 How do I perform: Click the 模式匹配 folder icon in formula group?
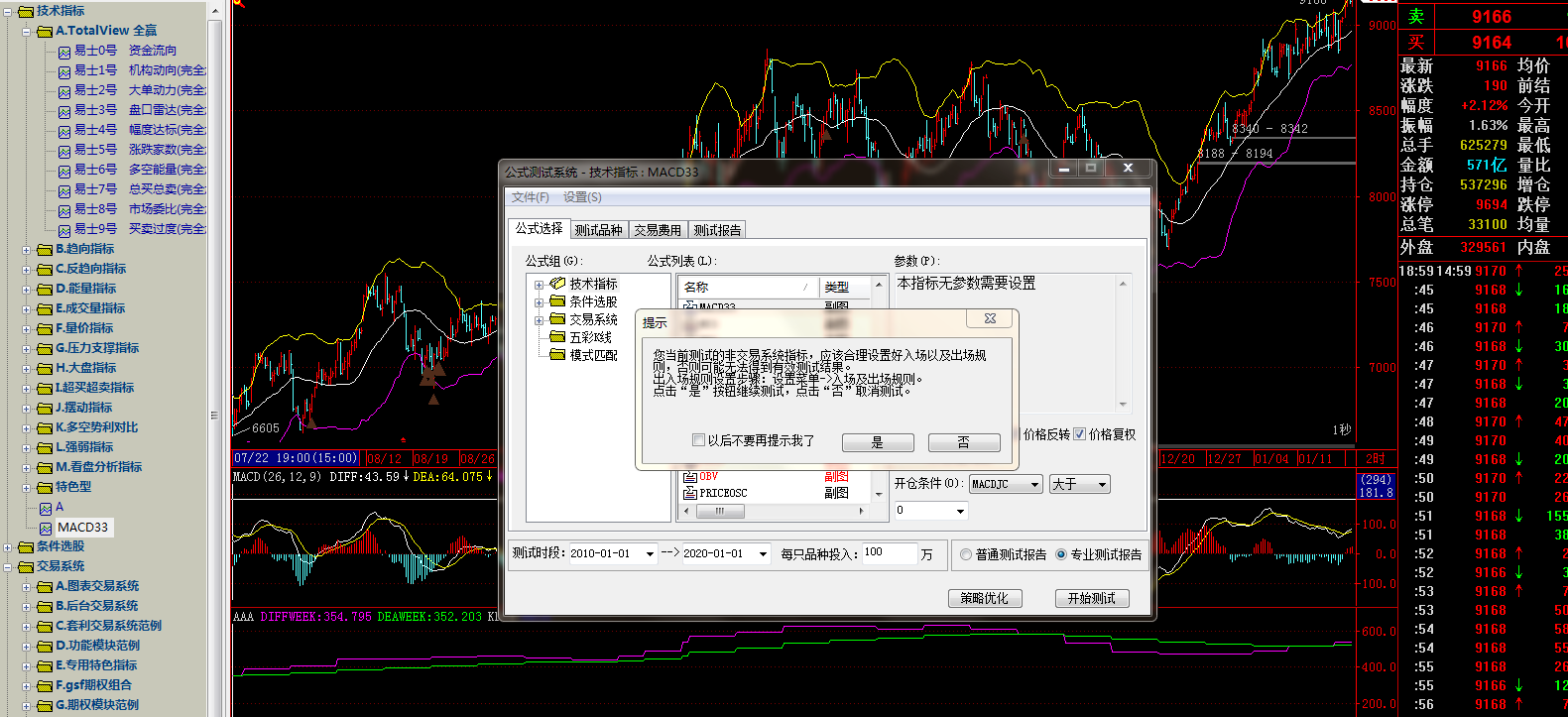pyautogui.click(x=557, y=355)
